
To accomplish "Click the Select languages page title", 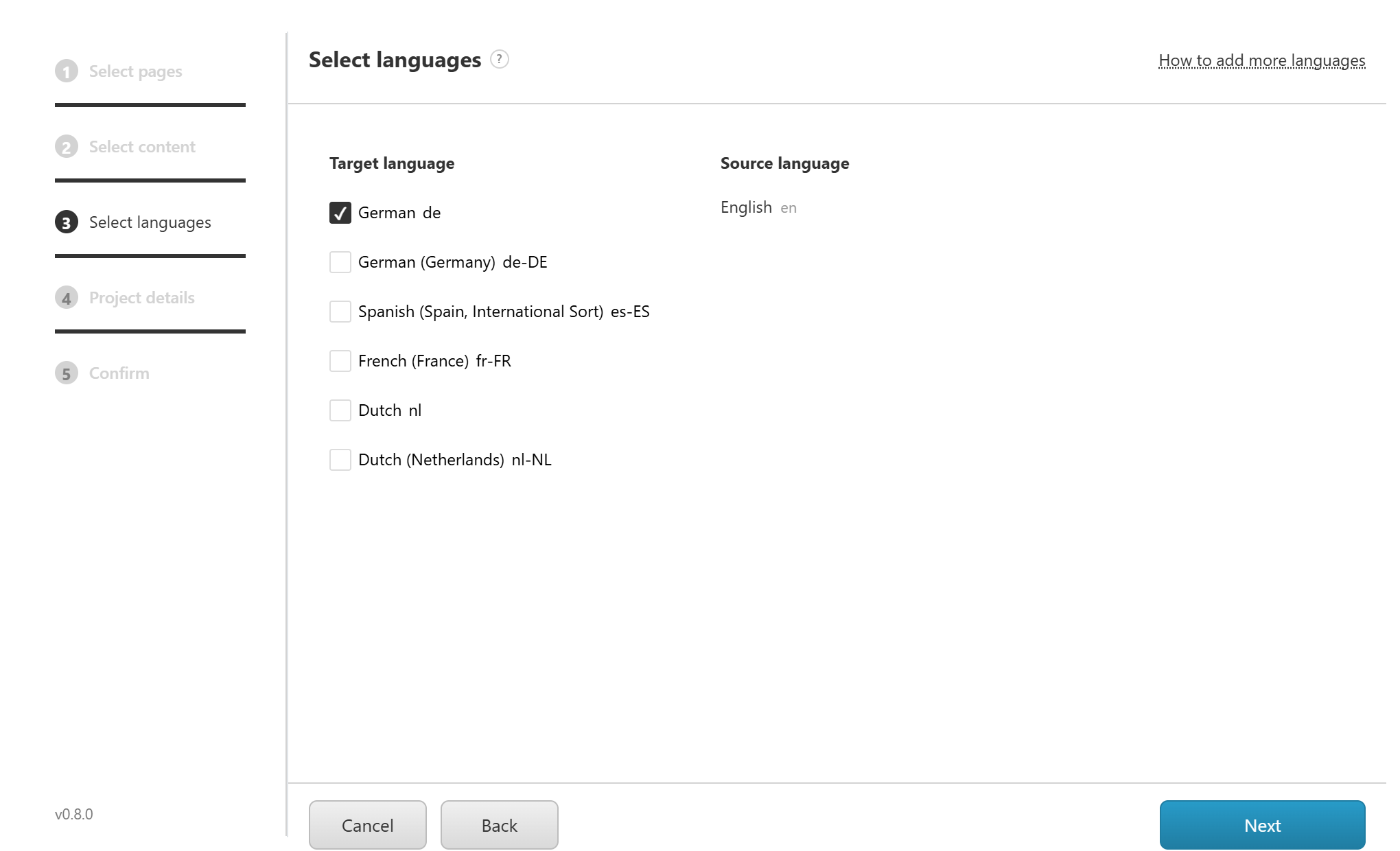I will pos(395,60).
